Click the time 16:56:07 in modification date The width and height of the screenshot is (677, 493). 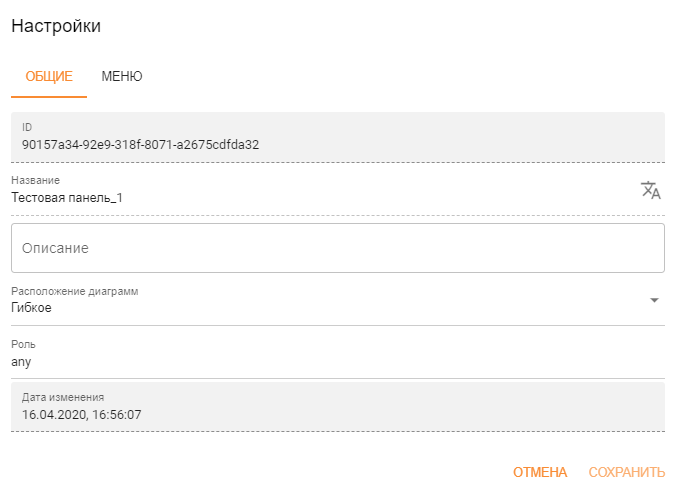click(117, 414)
